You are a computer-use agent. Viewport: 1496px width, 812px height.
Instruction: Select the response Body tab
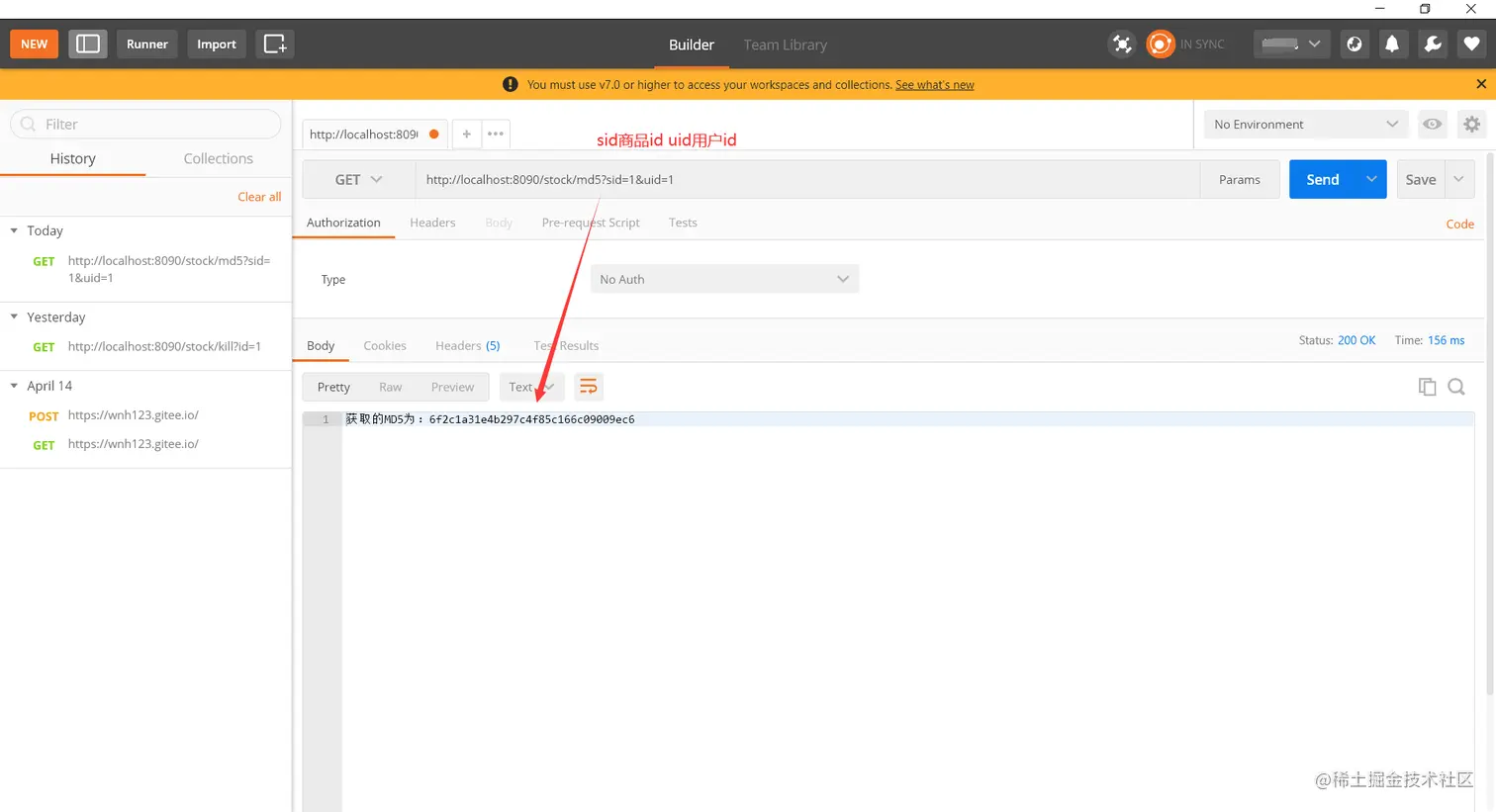pos(321,345)
